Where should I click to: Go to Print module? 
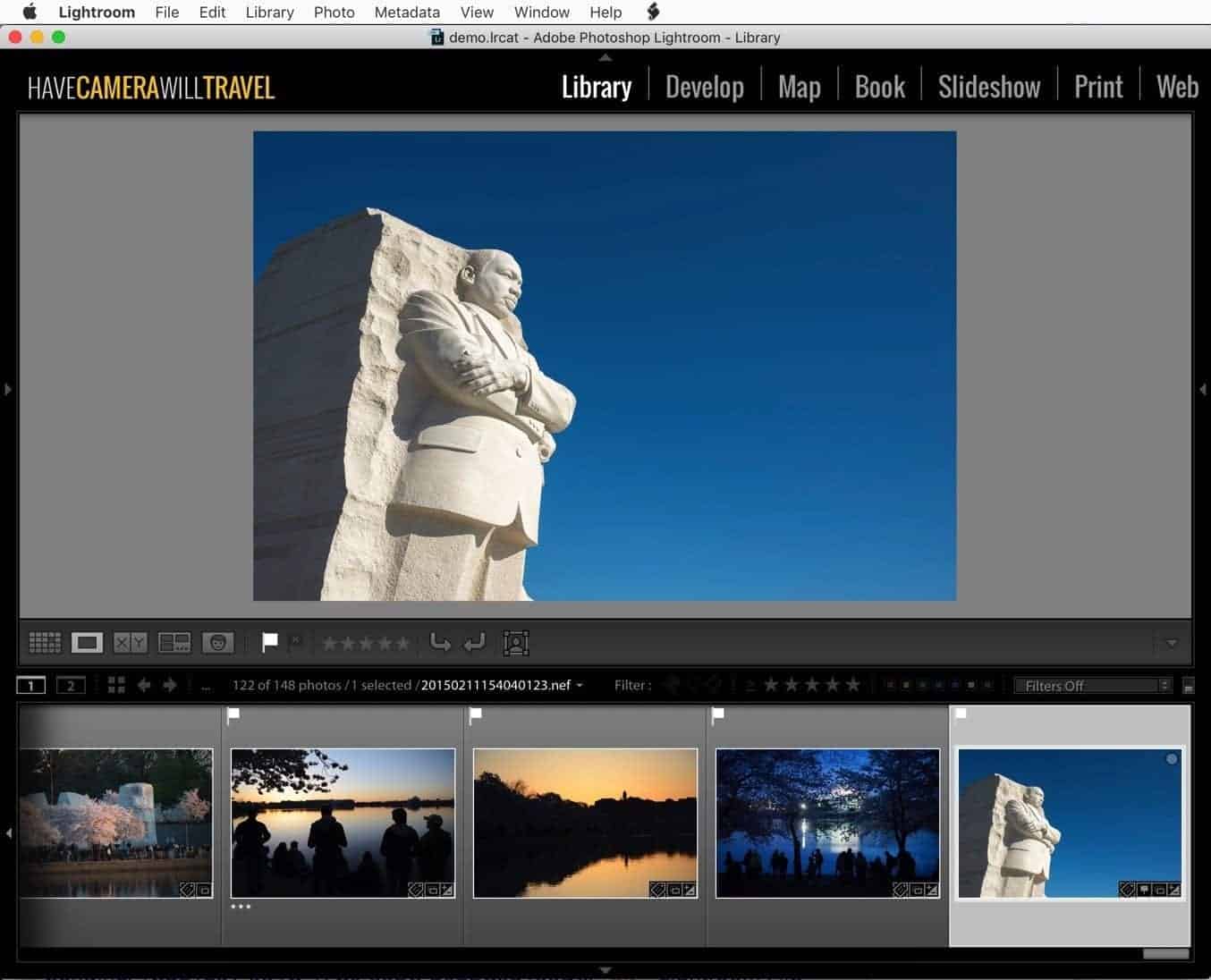tap(1098, 87)
